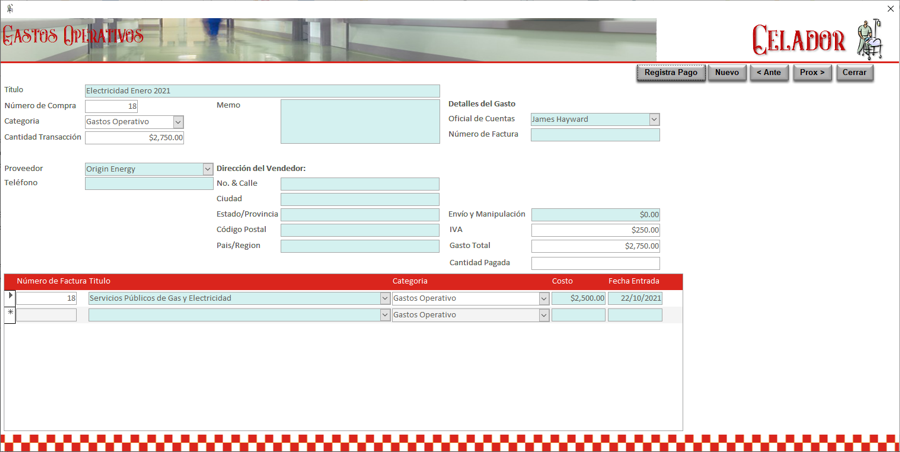Click the Dirección del Vendedor heading

tap(261, 169)
